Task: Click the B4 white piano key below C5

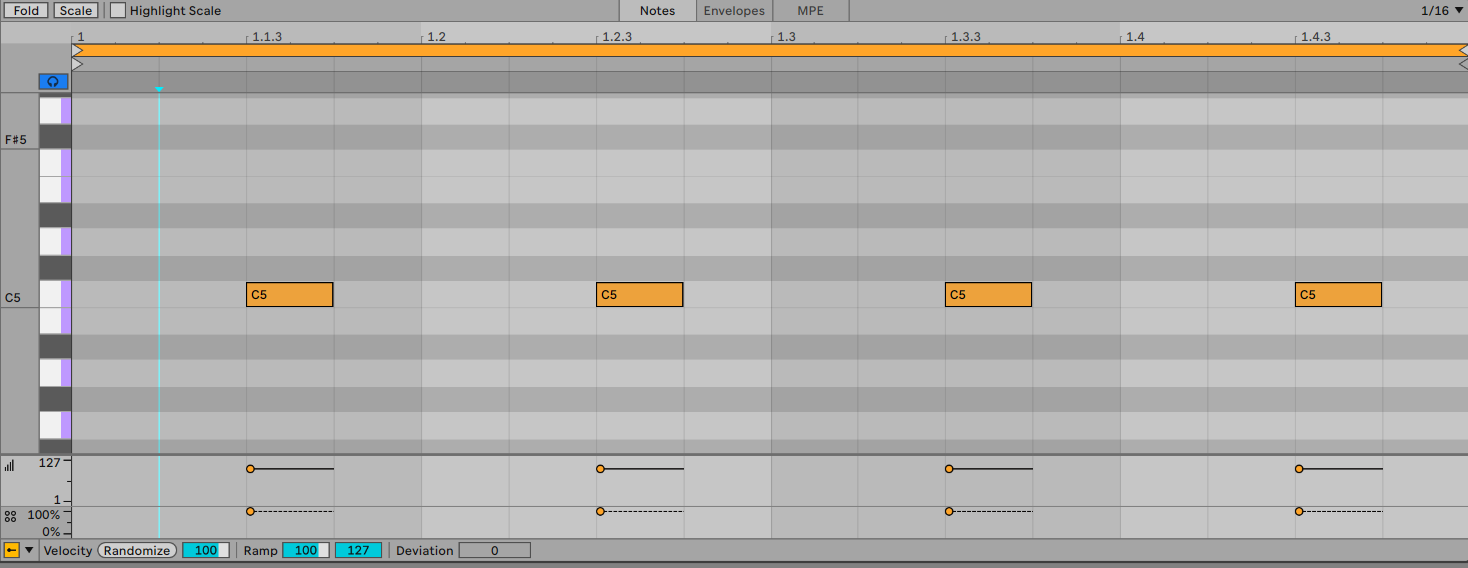Action: click(55, 321)
